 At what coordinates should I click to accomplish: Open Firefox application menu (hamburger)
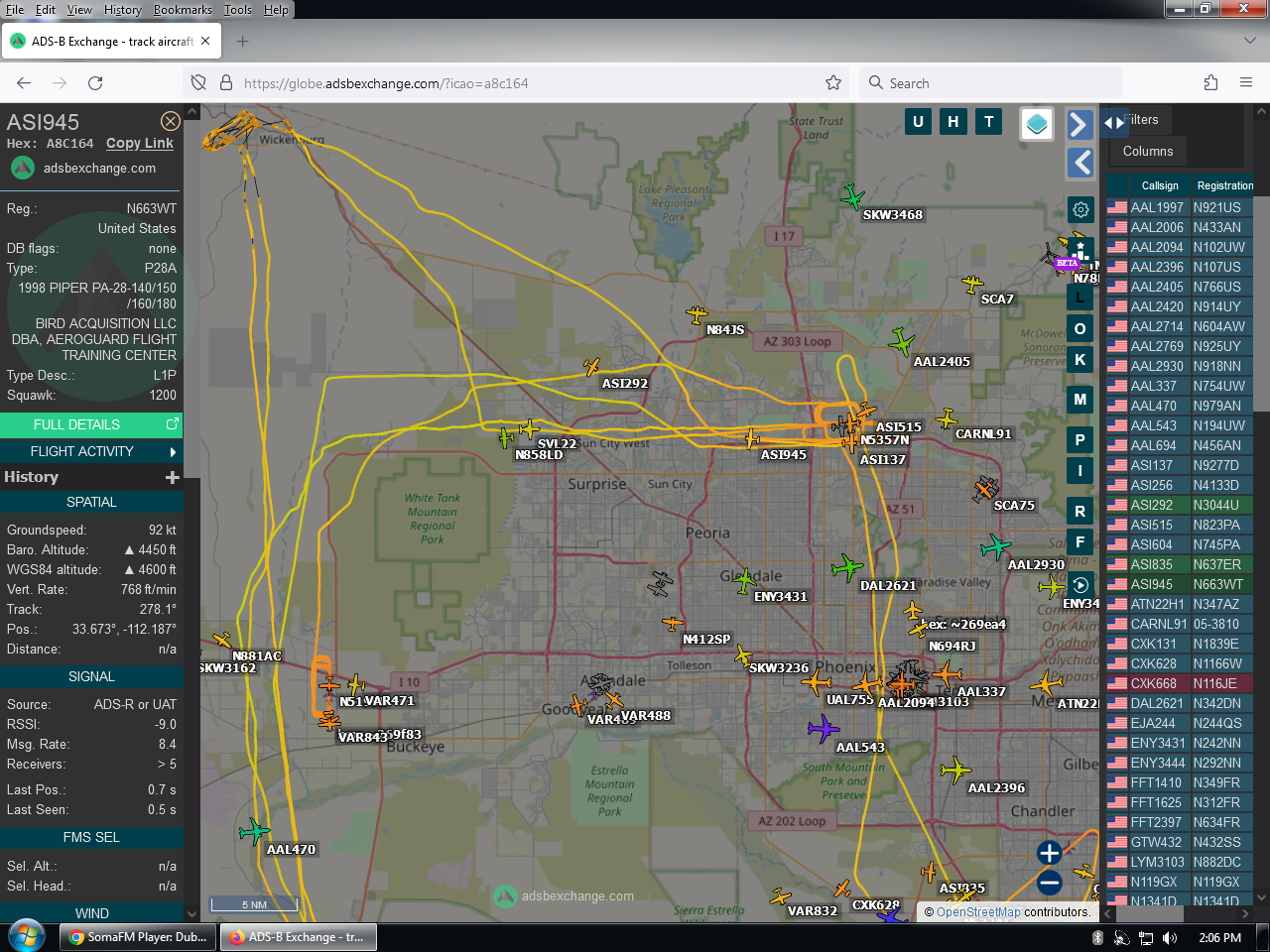coord(1246,83)
